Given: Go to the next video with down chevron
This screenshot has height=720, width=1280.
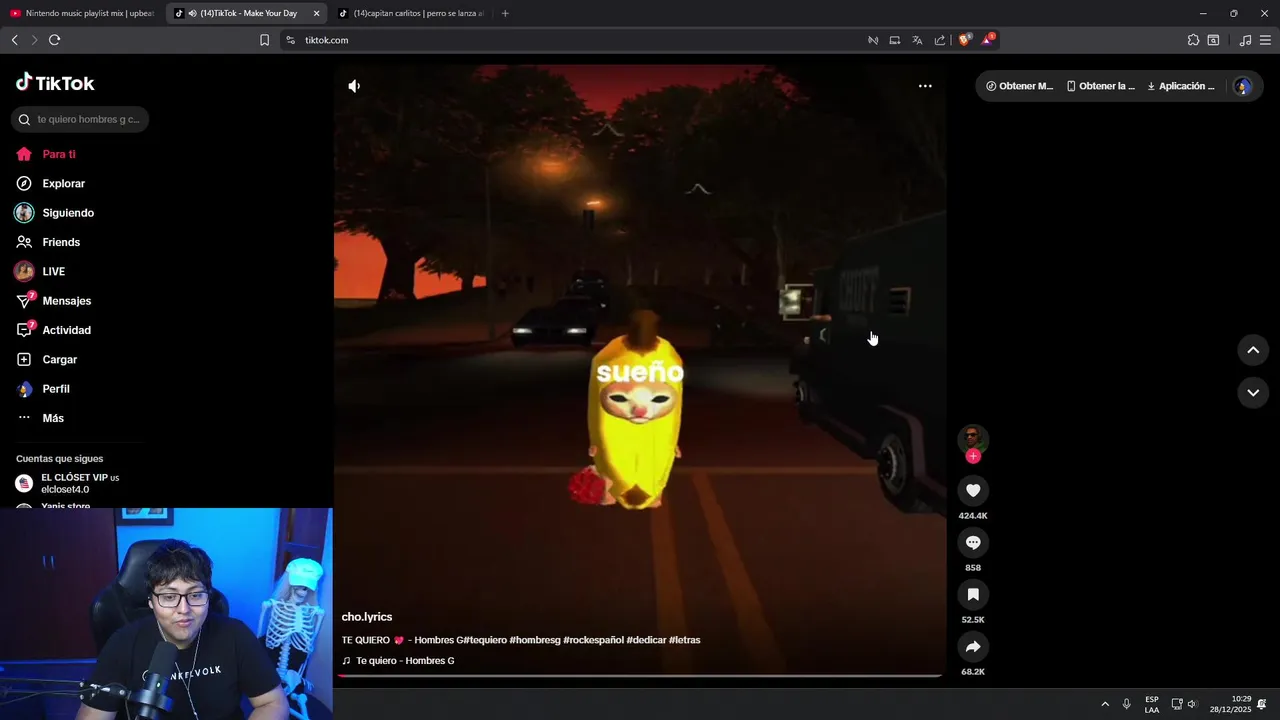Looking at the screenshot, I should coord(1253,393).
